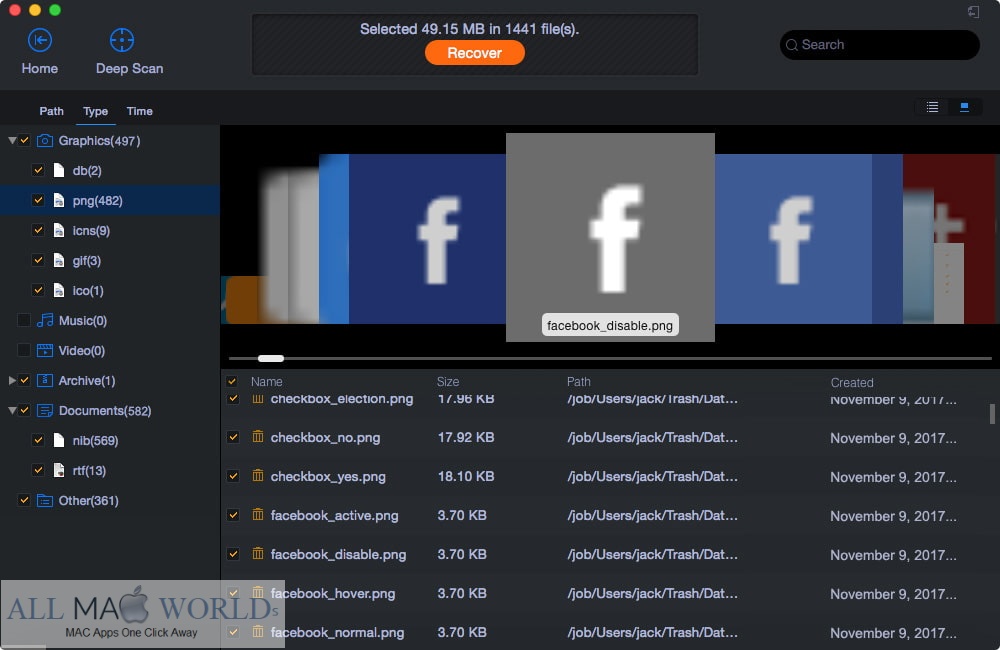Image resolution: width=1000 pixels, height=650 pixels.
Task: Click the export icon at top right
Action: click(x=973, y=11)
